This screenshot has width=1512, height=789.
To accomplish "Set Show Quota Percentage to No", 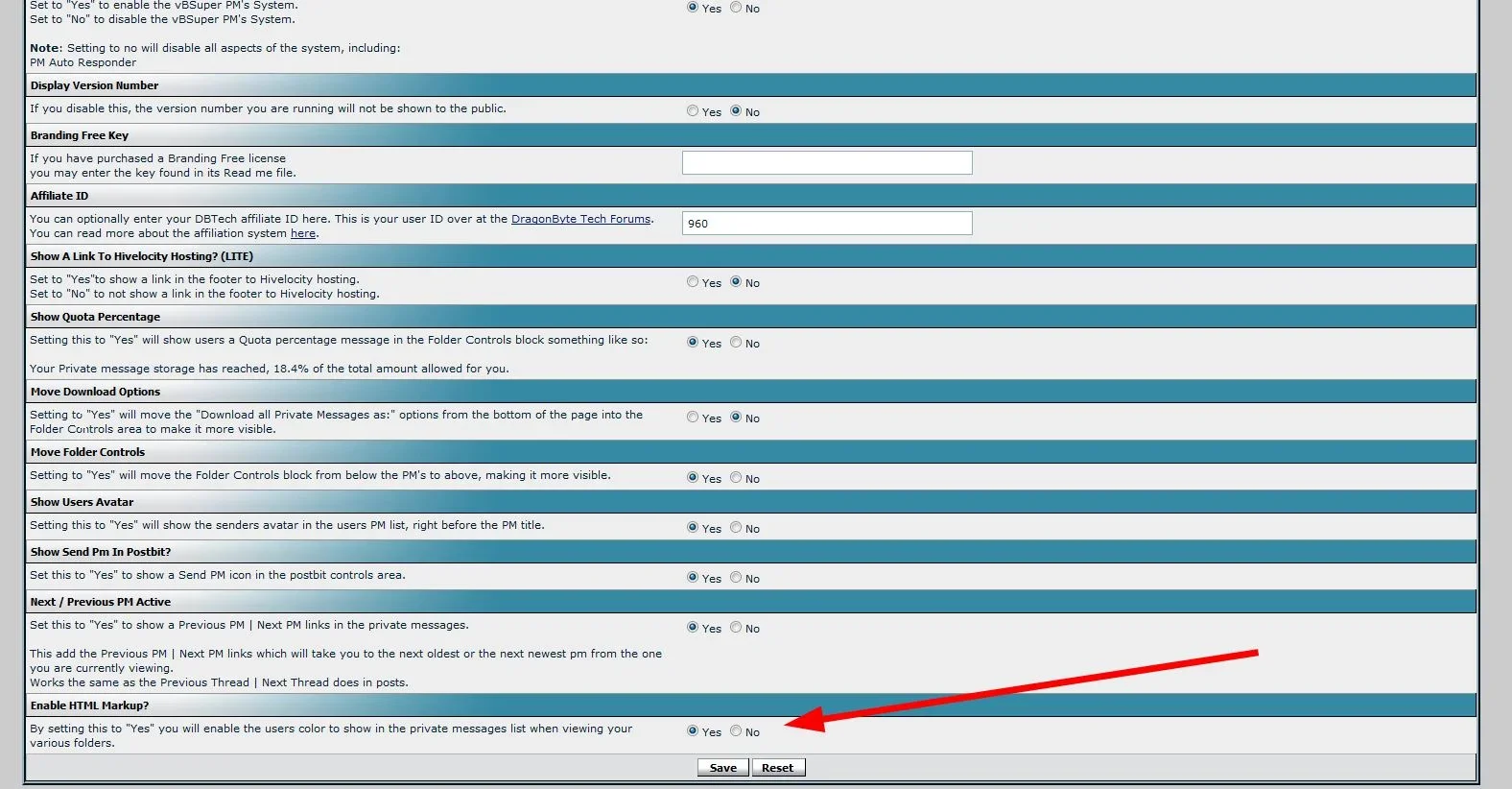I will (x=736, y=343).
